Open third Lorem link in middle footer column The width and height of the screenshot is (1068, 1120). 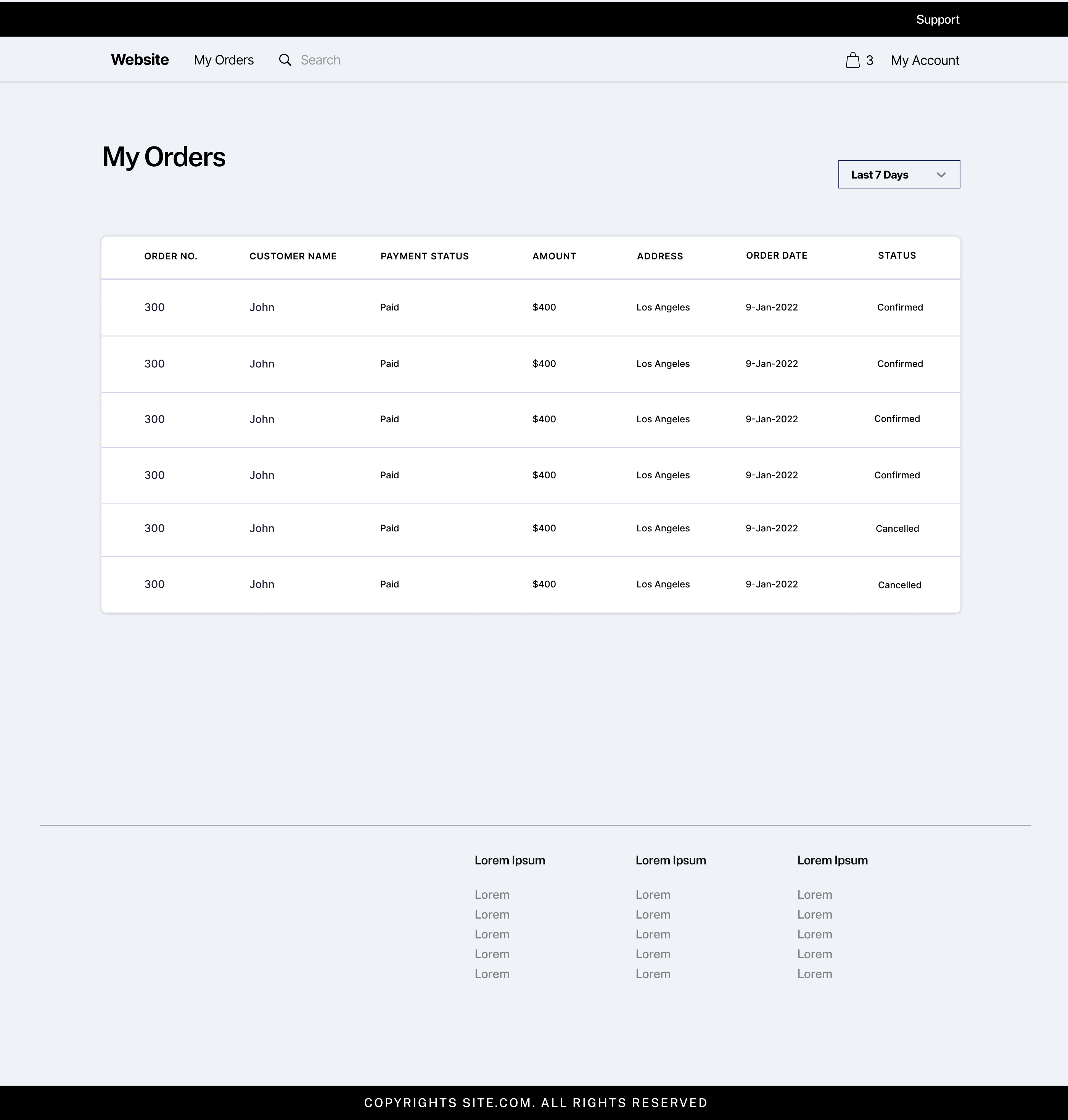pos(653,934)
